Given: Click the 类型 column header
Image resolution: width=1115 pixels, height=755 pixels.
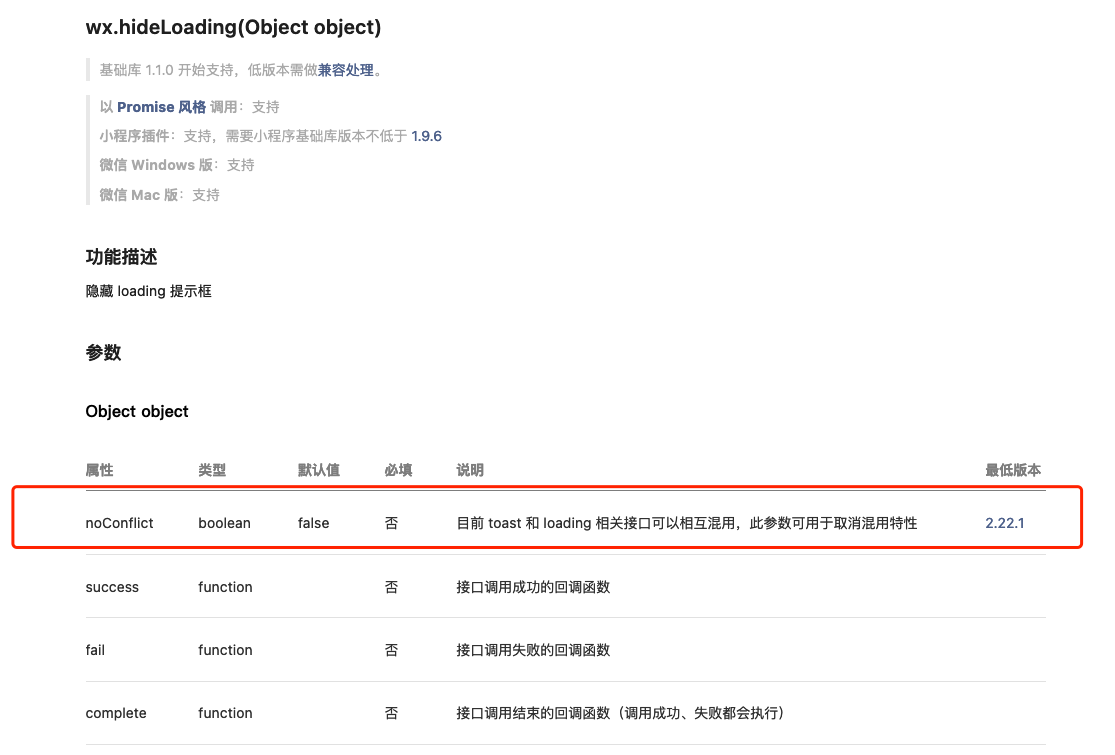Looking at the screenshot, I should (x=211, y=470).
